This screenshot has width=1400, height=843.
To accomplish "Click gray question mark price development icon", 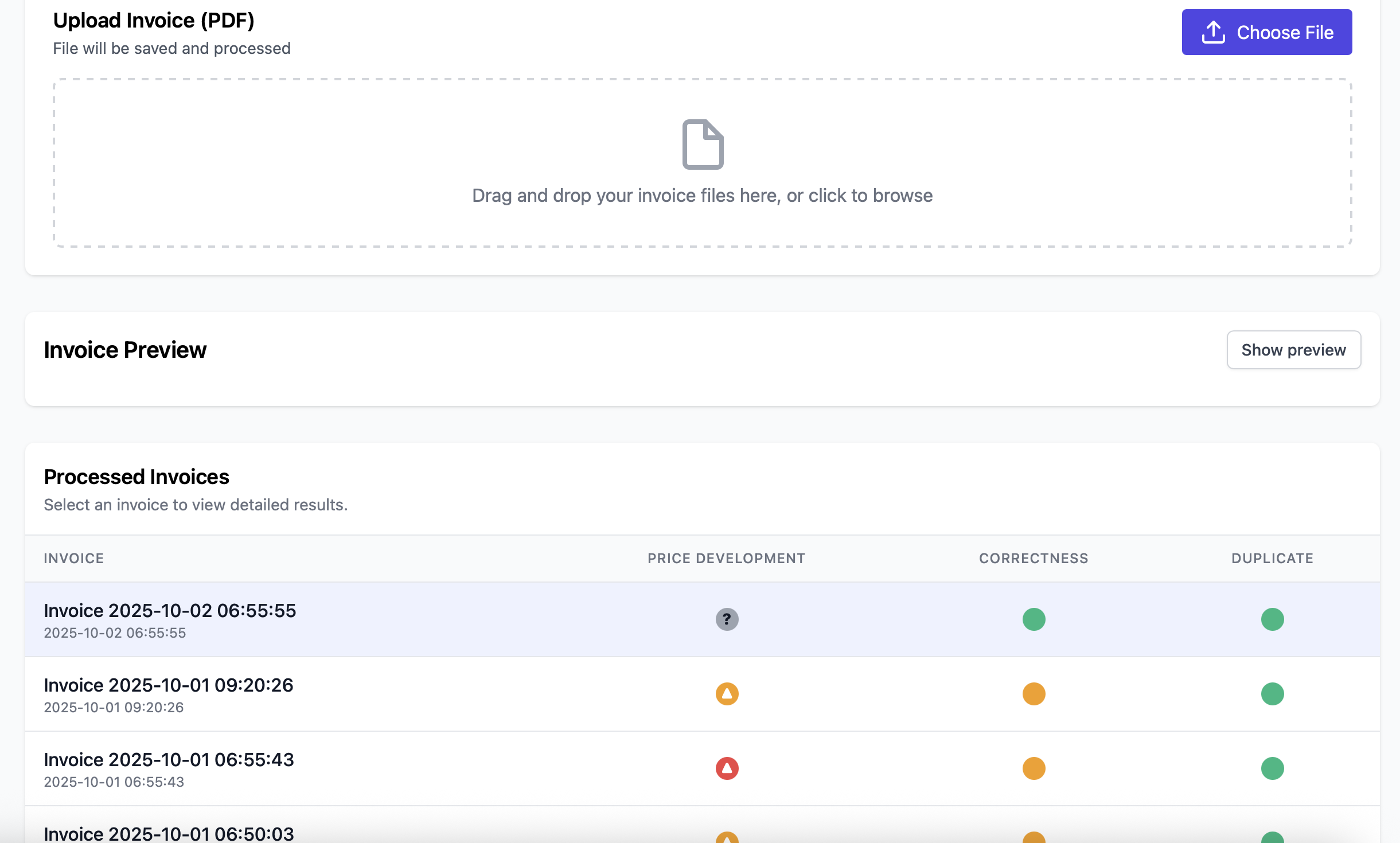I will pyautogui.click(x=727, y=619).
